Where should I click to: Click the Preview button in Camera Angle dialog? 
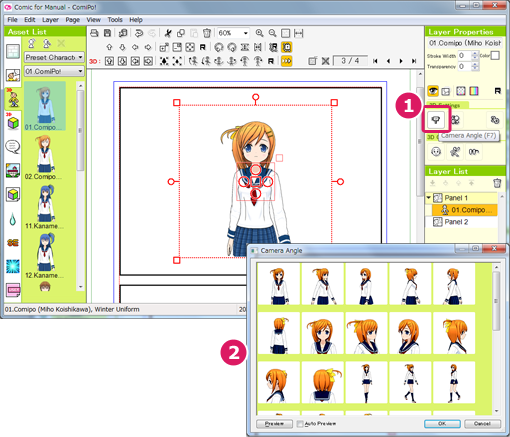point(274,424)
